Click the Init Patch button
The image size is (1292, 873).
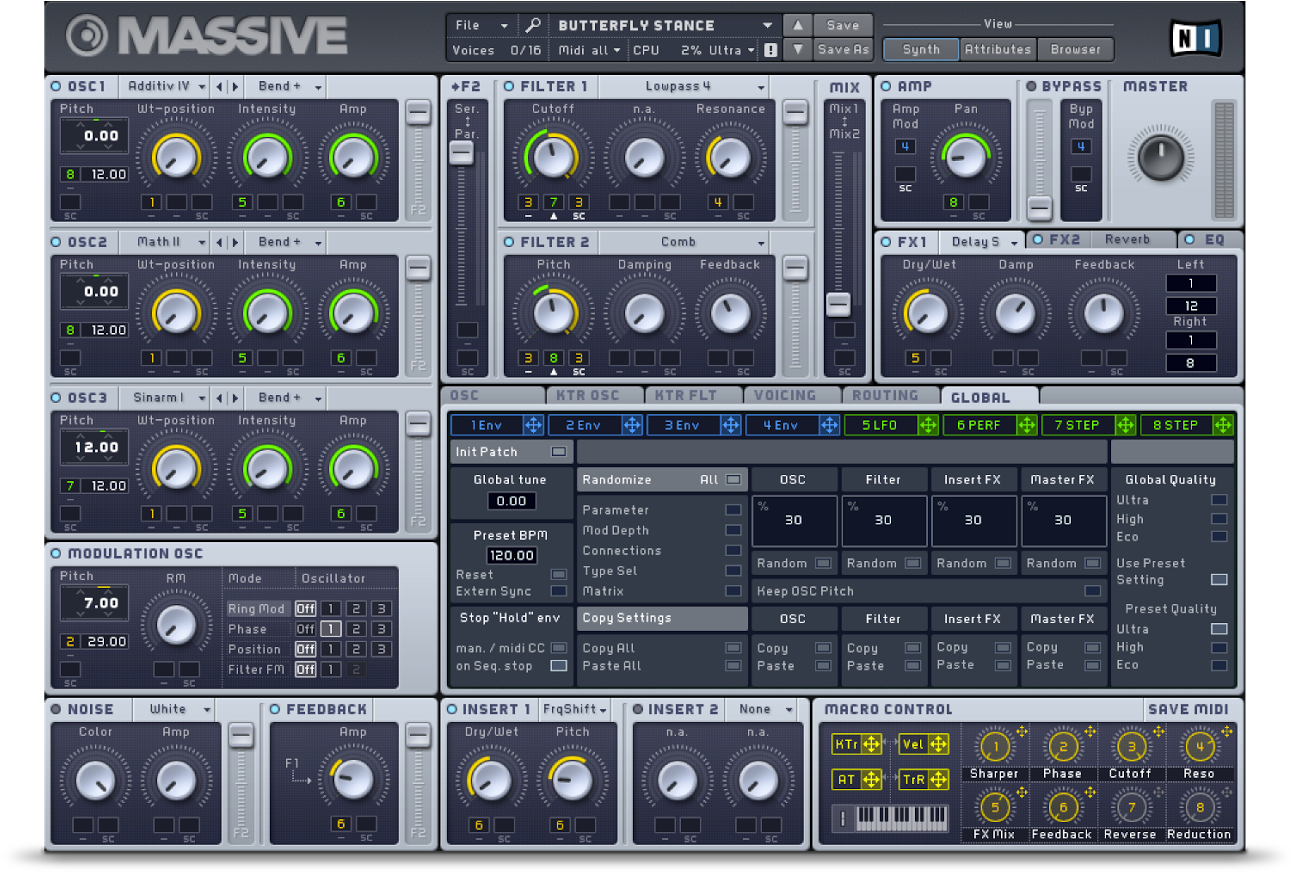point(511,451)
